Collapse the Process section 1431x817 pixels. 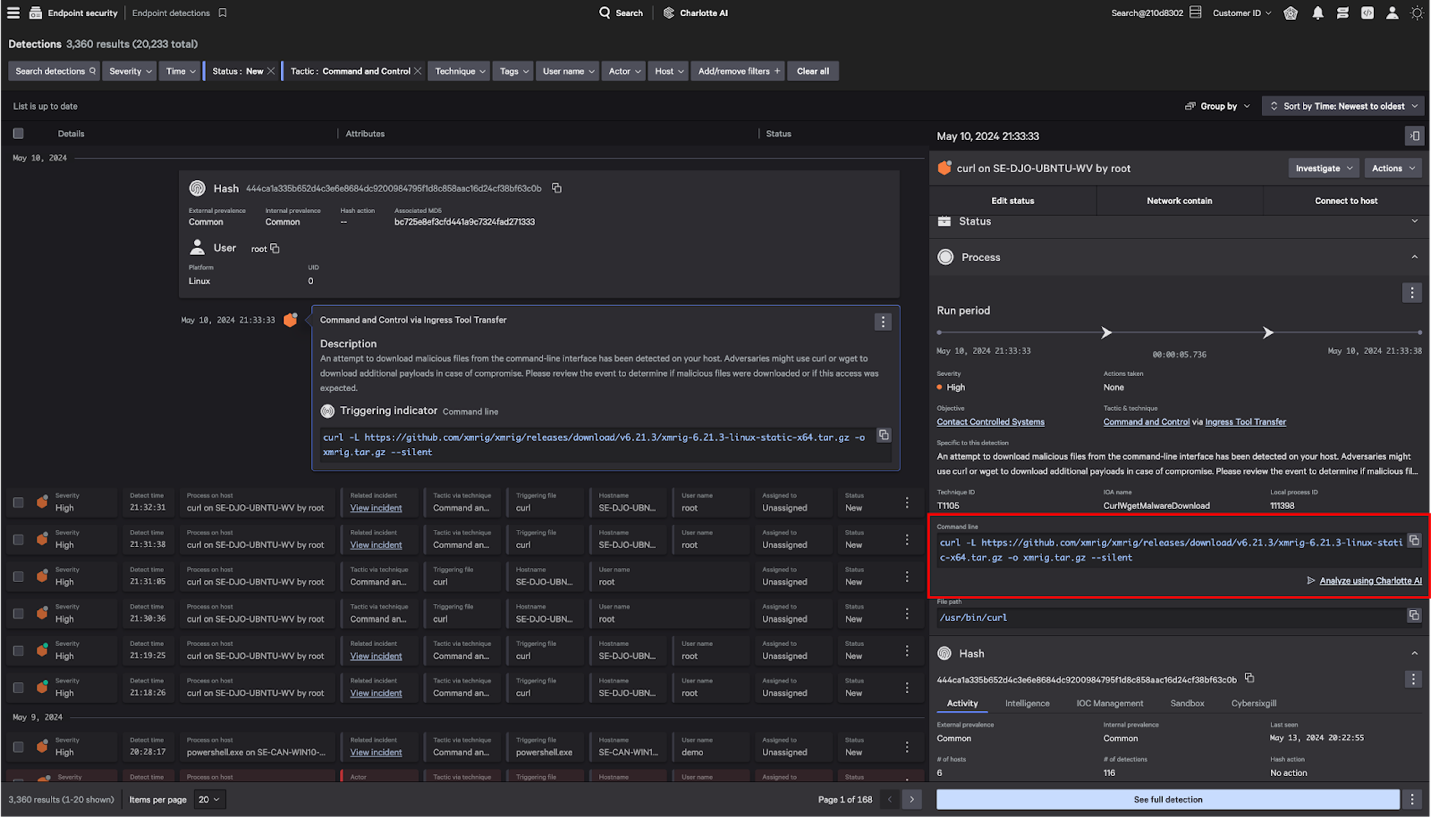pos(1414,257)
